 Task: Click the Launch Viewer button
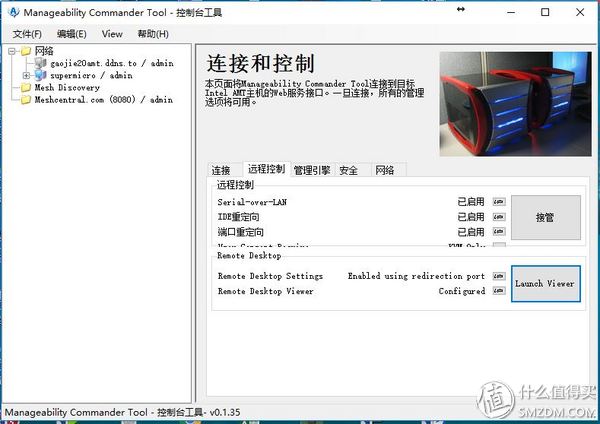coord(546,284)
